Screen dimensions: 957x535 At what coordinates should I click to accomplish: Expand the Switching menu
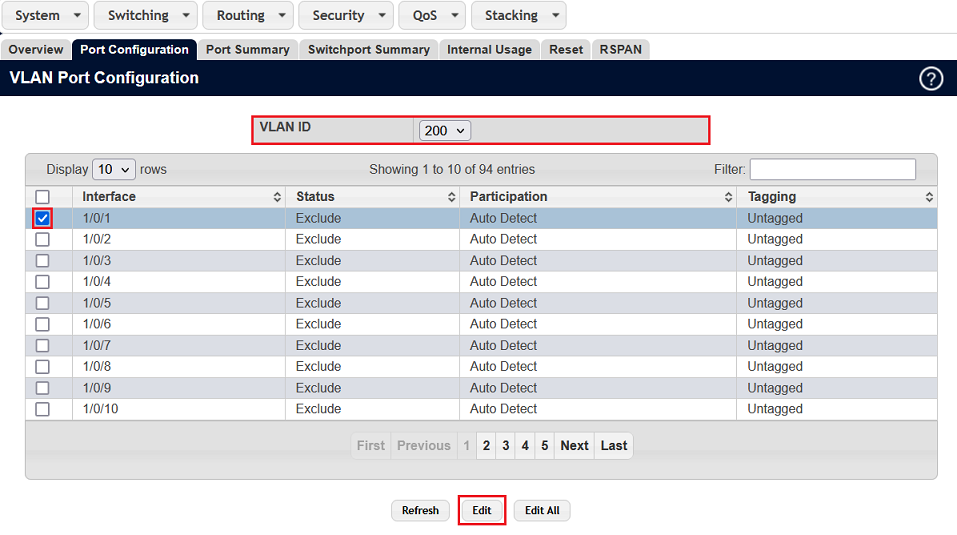pos(146,16)
